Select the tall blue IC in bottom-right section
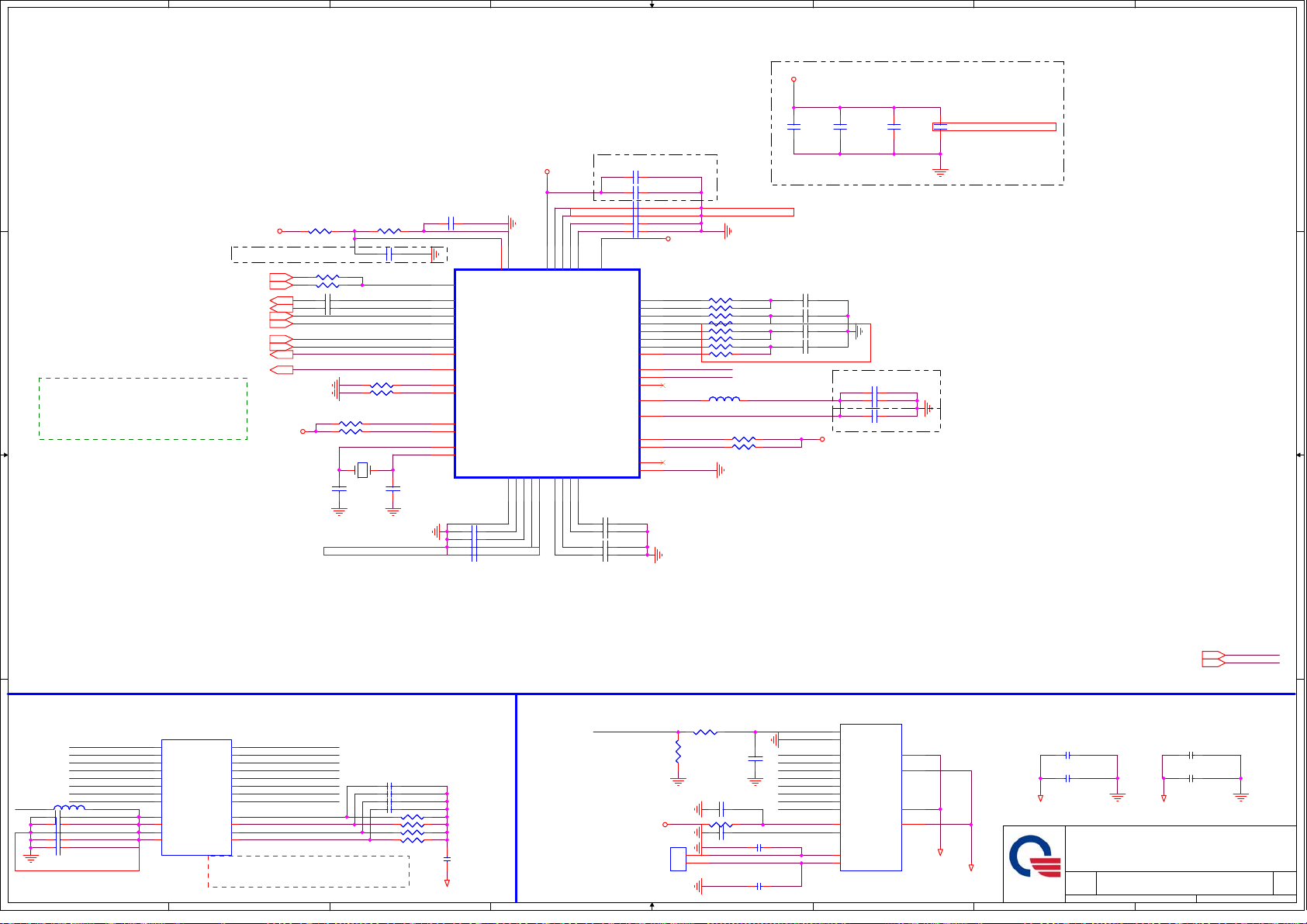This screenshot has width=1307, height=924. click(871, 798)
